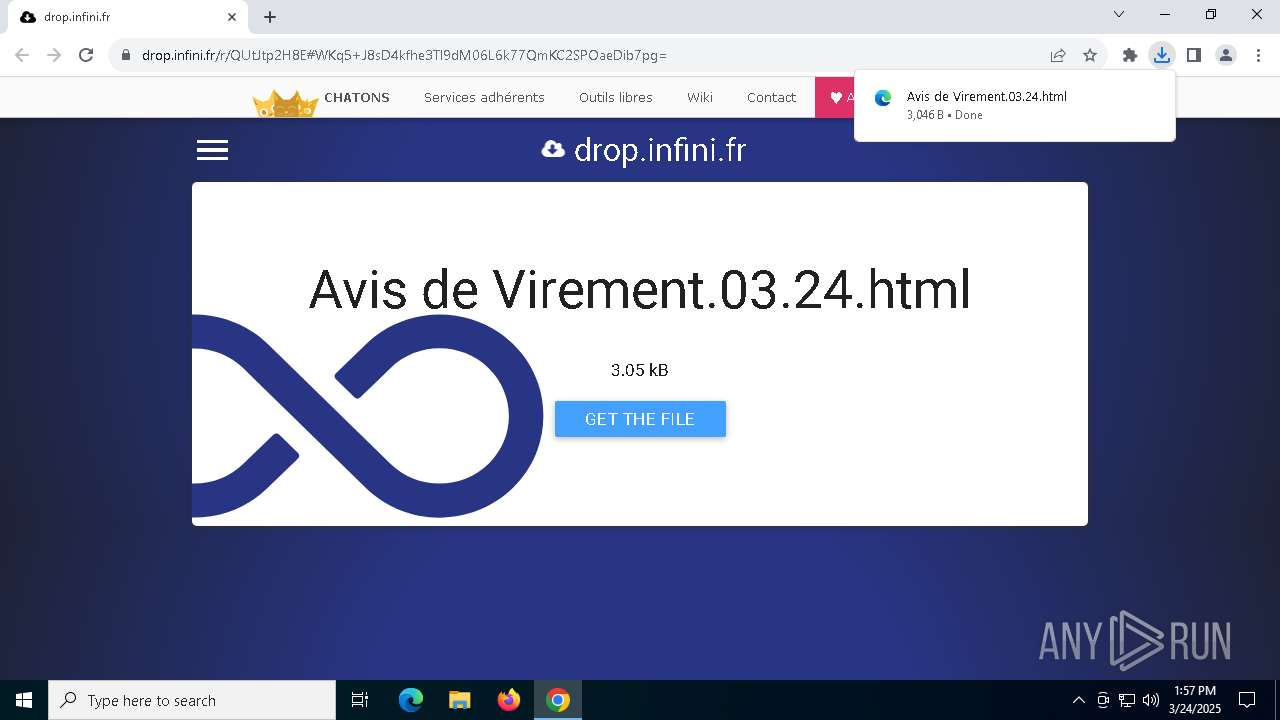The height and width of the screenshot is (720, 1280).
Task: Click the CHATONS crown logo
Action: point(285,104)
